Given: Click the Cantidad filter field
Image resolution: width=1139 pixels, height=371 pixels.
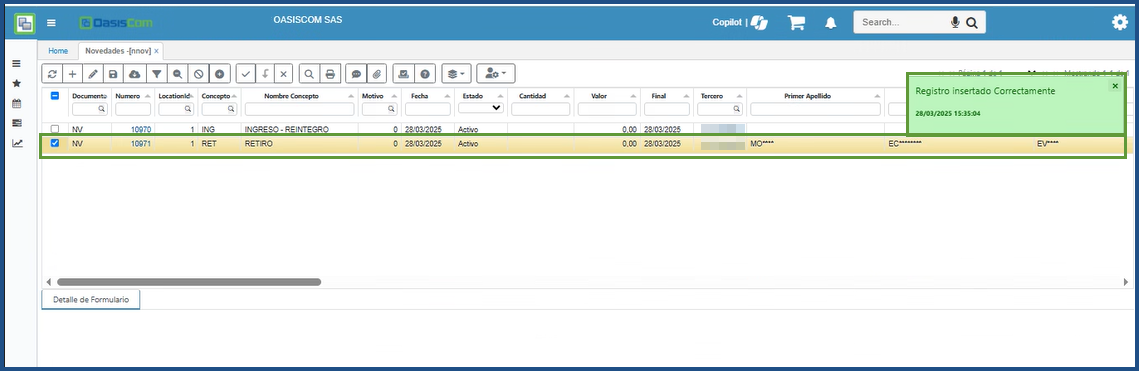Looking at the screenshot, I should pos(540,109).
